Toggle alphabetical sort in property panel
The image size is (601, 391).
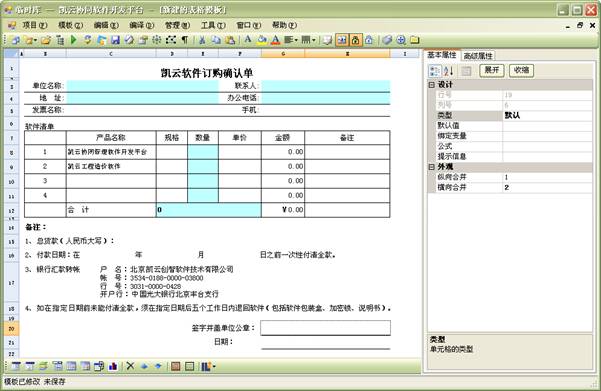(448, 71)
